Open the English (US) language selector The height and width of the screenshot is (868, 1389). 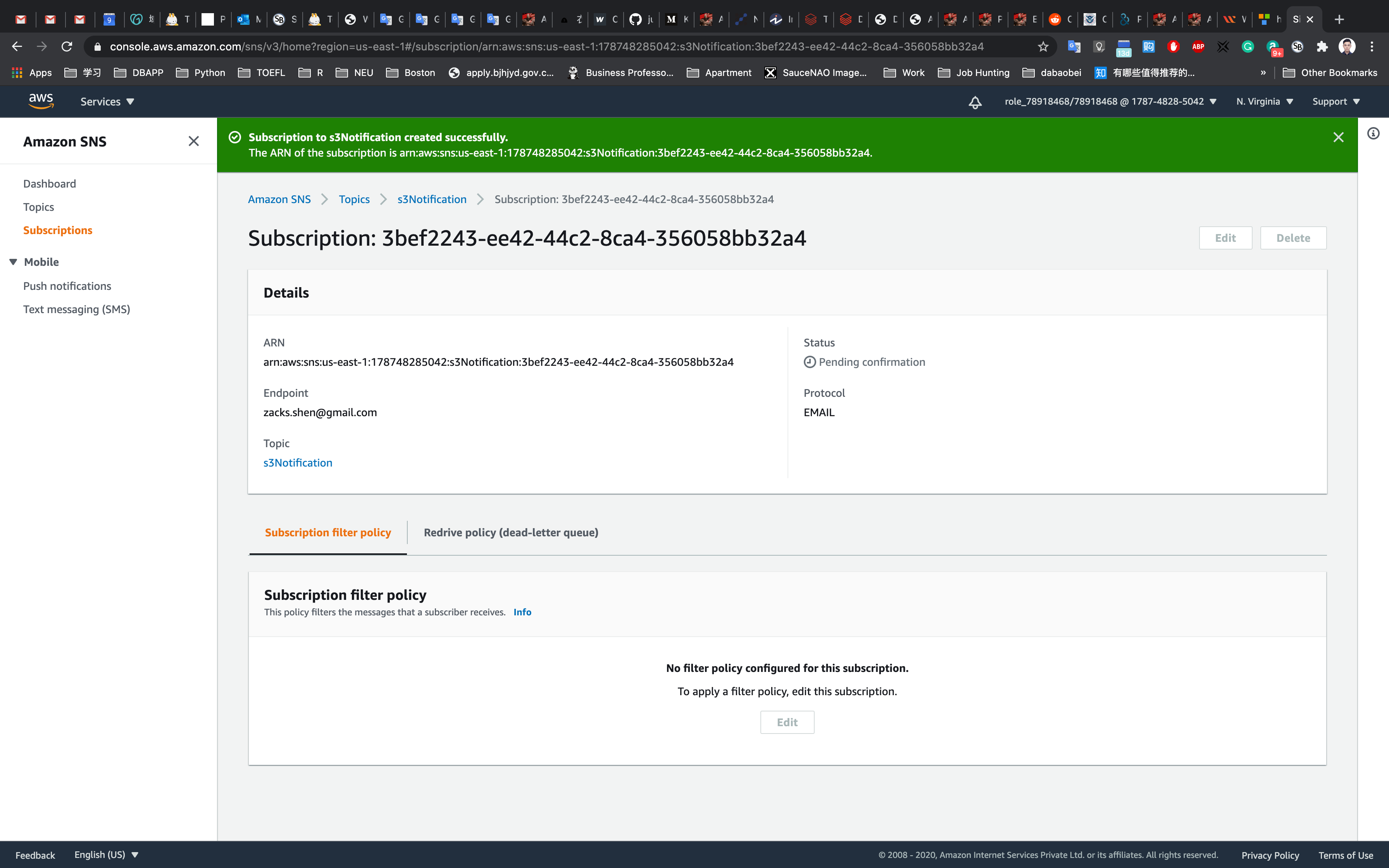click(x=106, y=854)
